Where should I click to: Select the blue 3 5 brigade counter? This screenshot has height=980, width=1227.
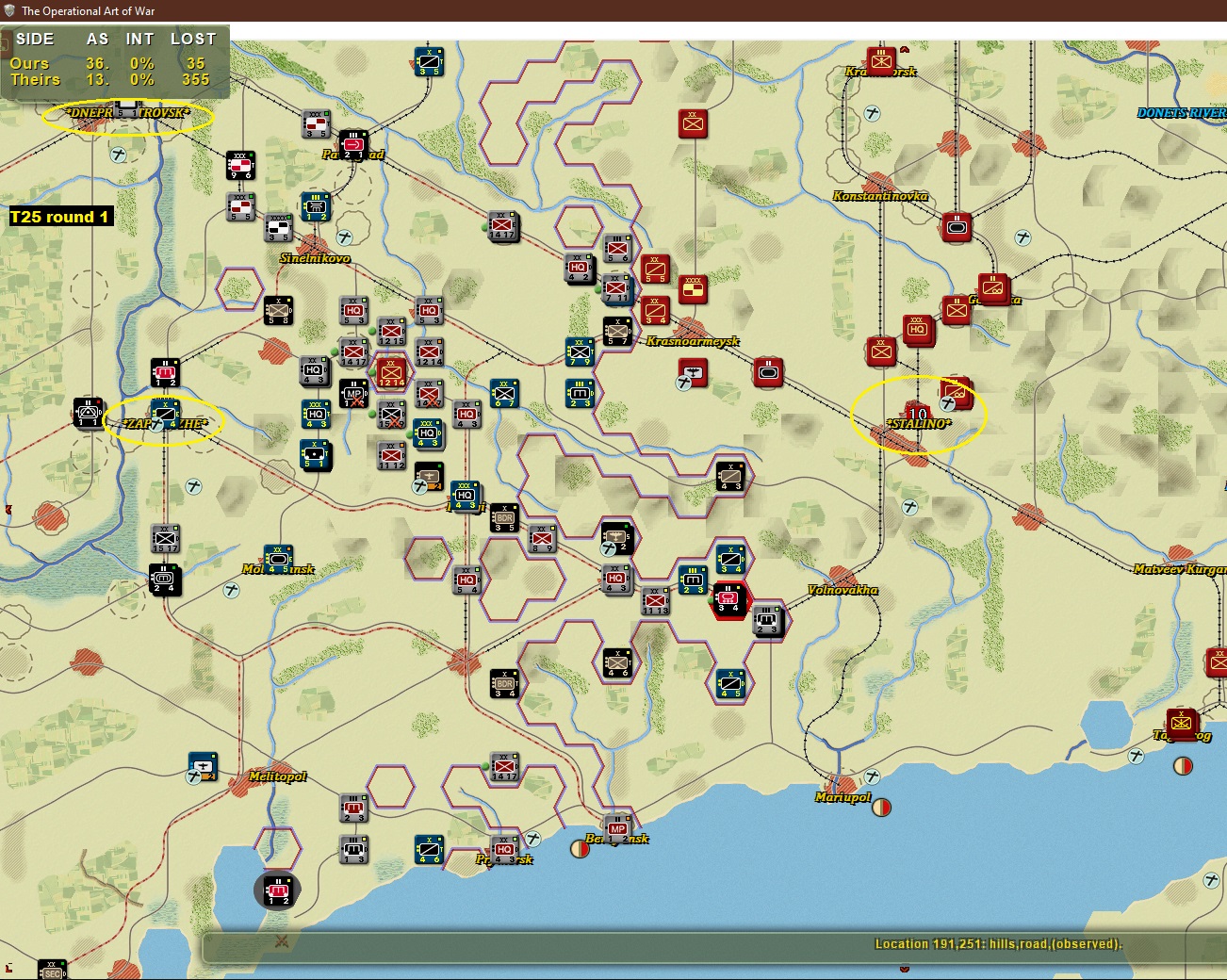pyautogui.click(x=429, y=61)
